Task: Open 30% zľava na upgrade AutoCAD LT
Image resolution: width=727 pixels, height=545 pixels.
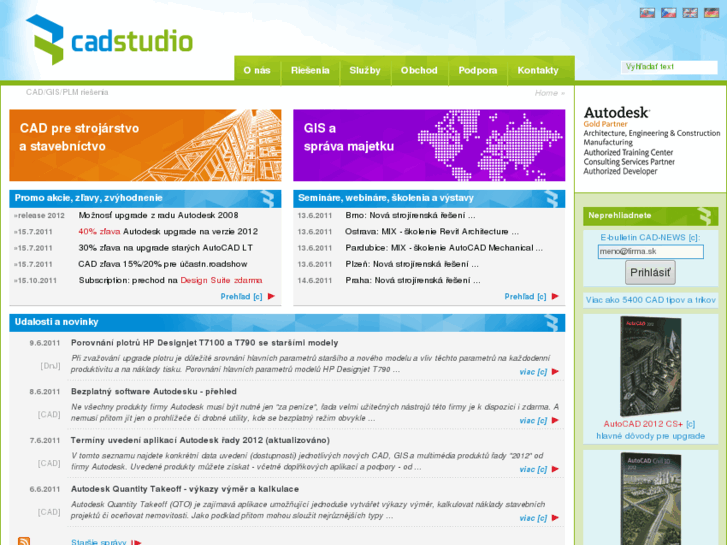Action: (x=166, y=248)
